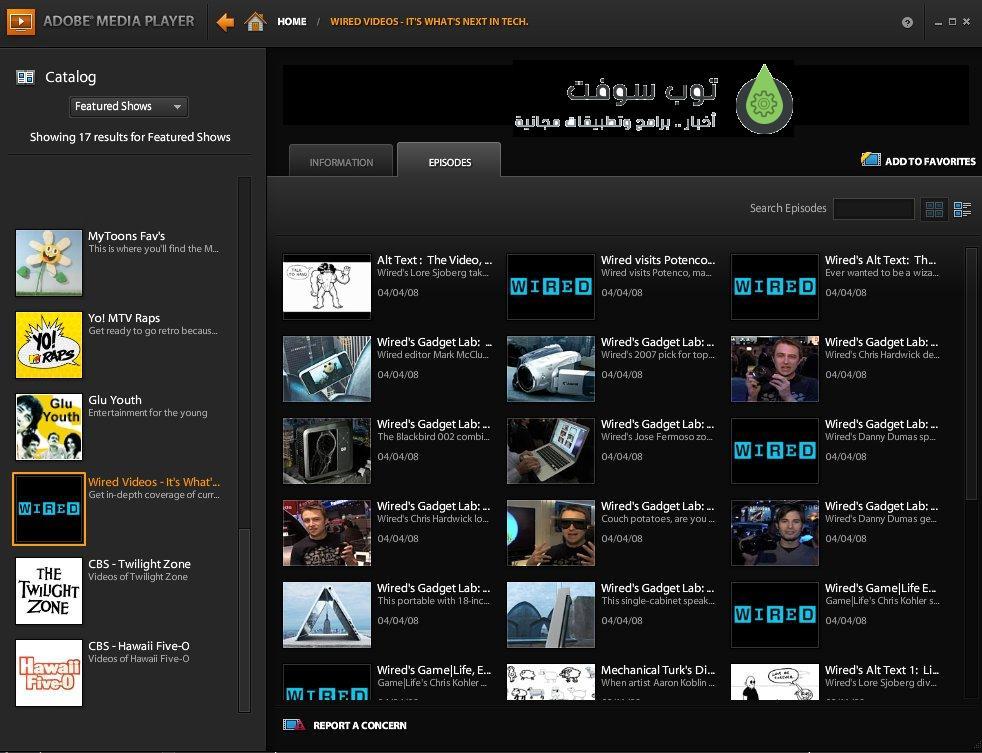This screenshot has height=753, width=982.
Task: Open the help question mark icon
Action: point(907,22)
